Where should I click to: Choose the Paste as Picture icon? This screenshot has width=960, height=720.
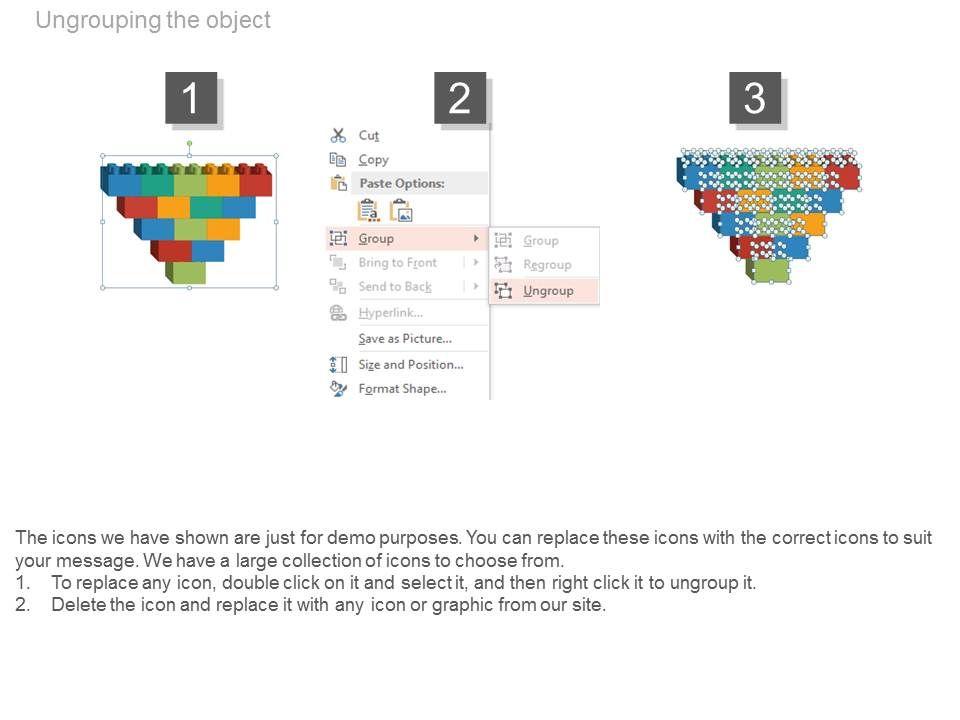click(x=401, y=211)
